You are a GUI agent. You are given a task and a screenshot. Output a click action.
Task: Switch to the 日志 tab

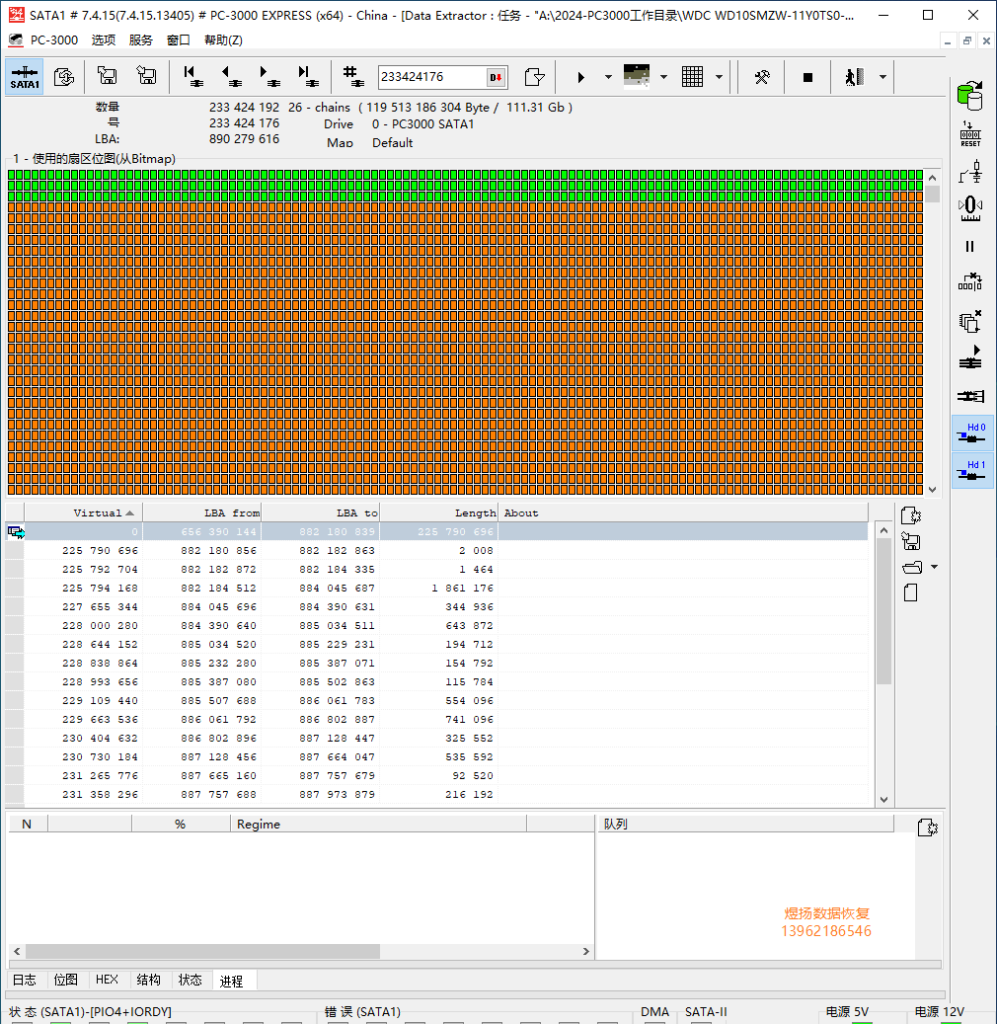(25, 980)
